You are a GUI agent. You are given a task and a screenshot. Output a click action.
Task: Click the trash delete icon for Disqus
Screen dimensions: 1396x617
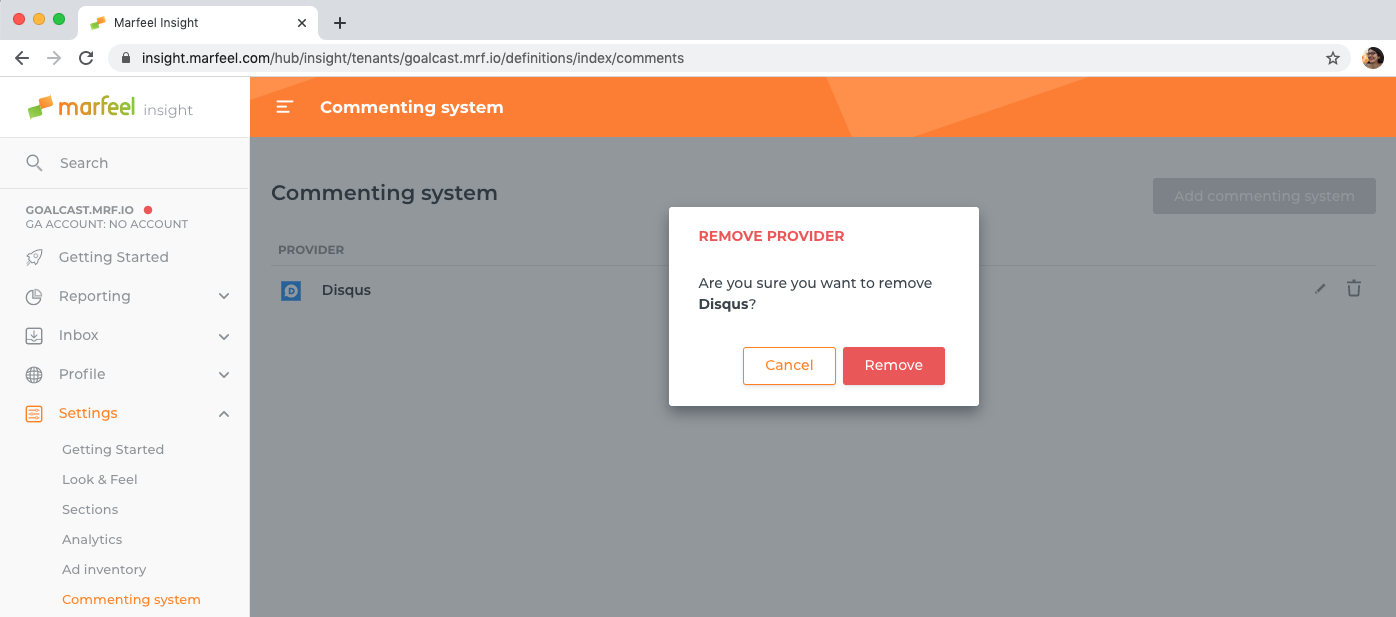click(1354, 289)
